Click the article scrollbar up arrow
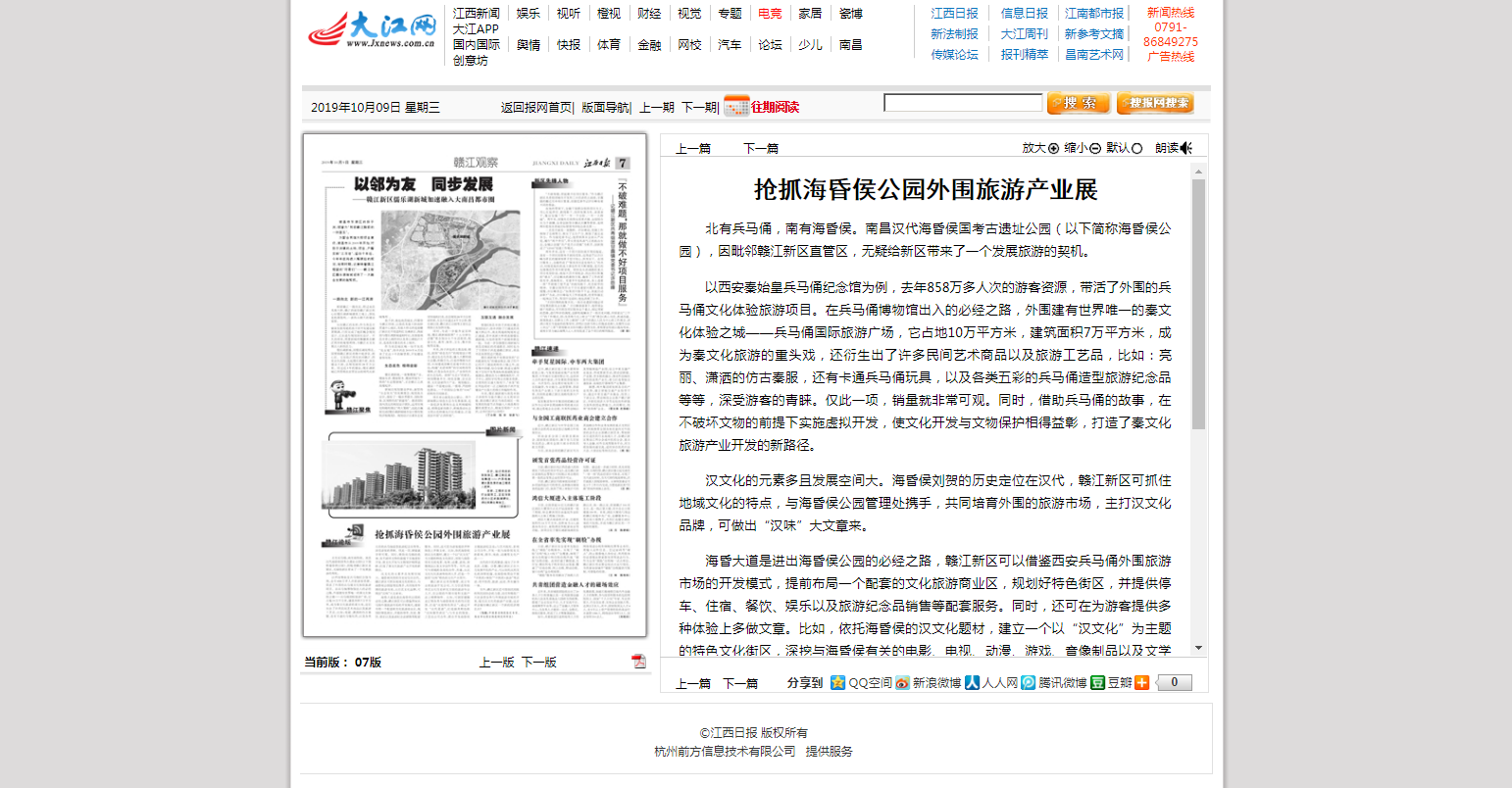 [x=1198, y=172]
